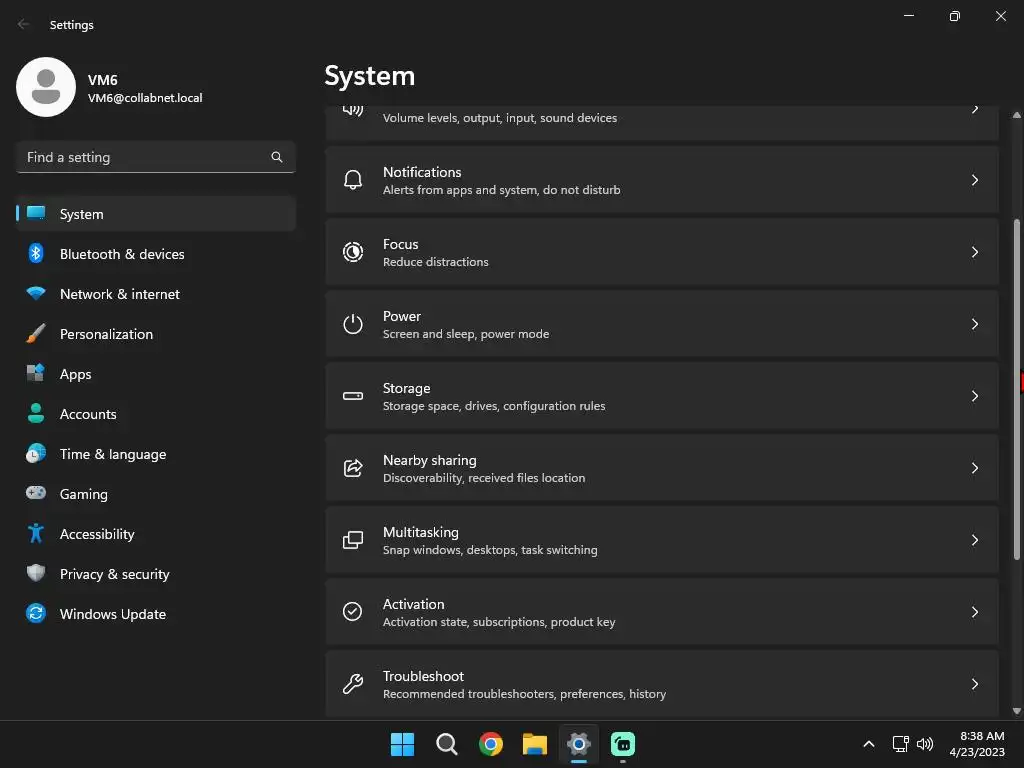The height and width of the screenshot is (768, 1024).
Task: Expand Storage settings chevron
Action: (975, 396)
